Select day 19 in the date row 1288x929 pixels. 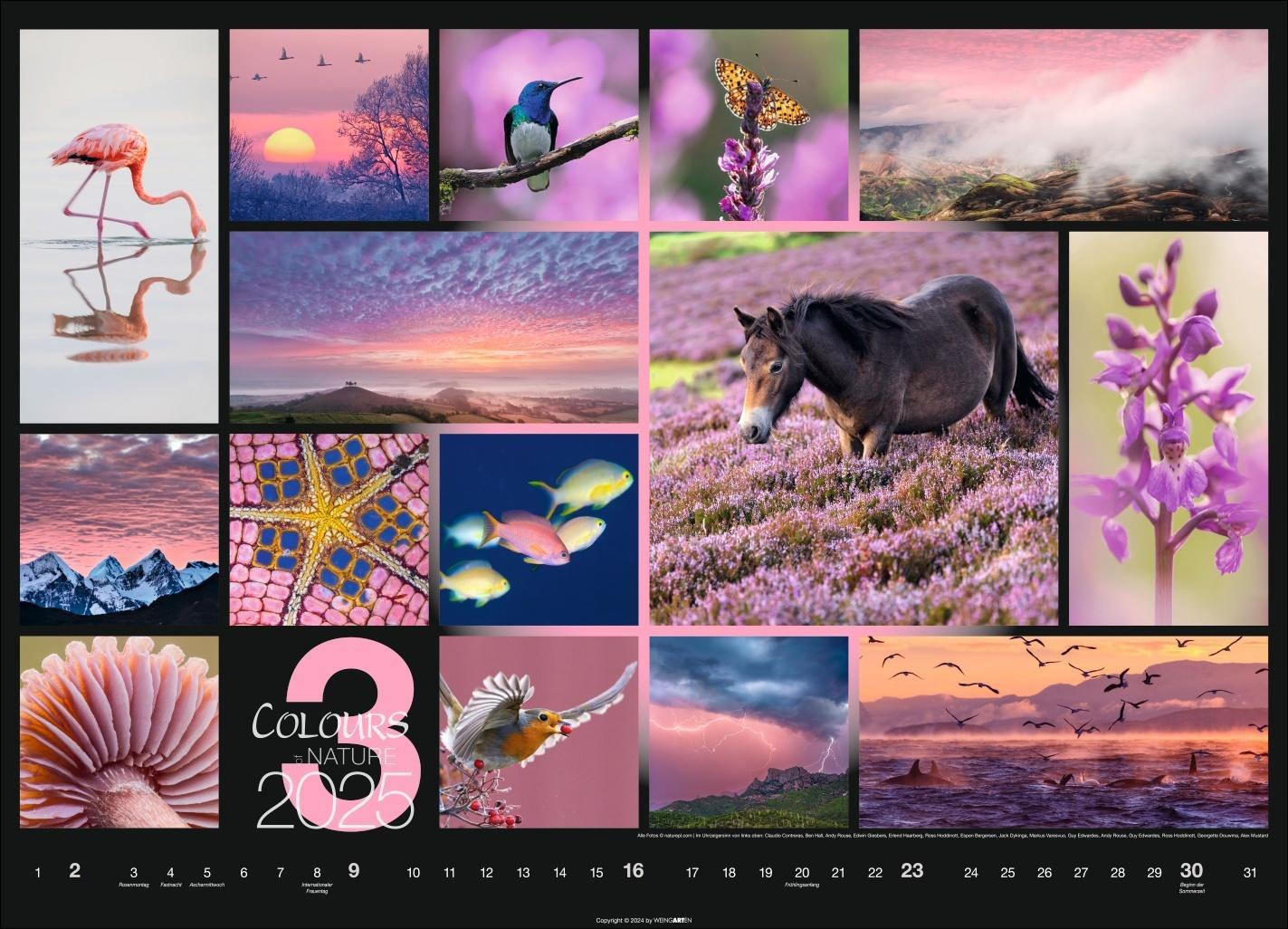766,873
